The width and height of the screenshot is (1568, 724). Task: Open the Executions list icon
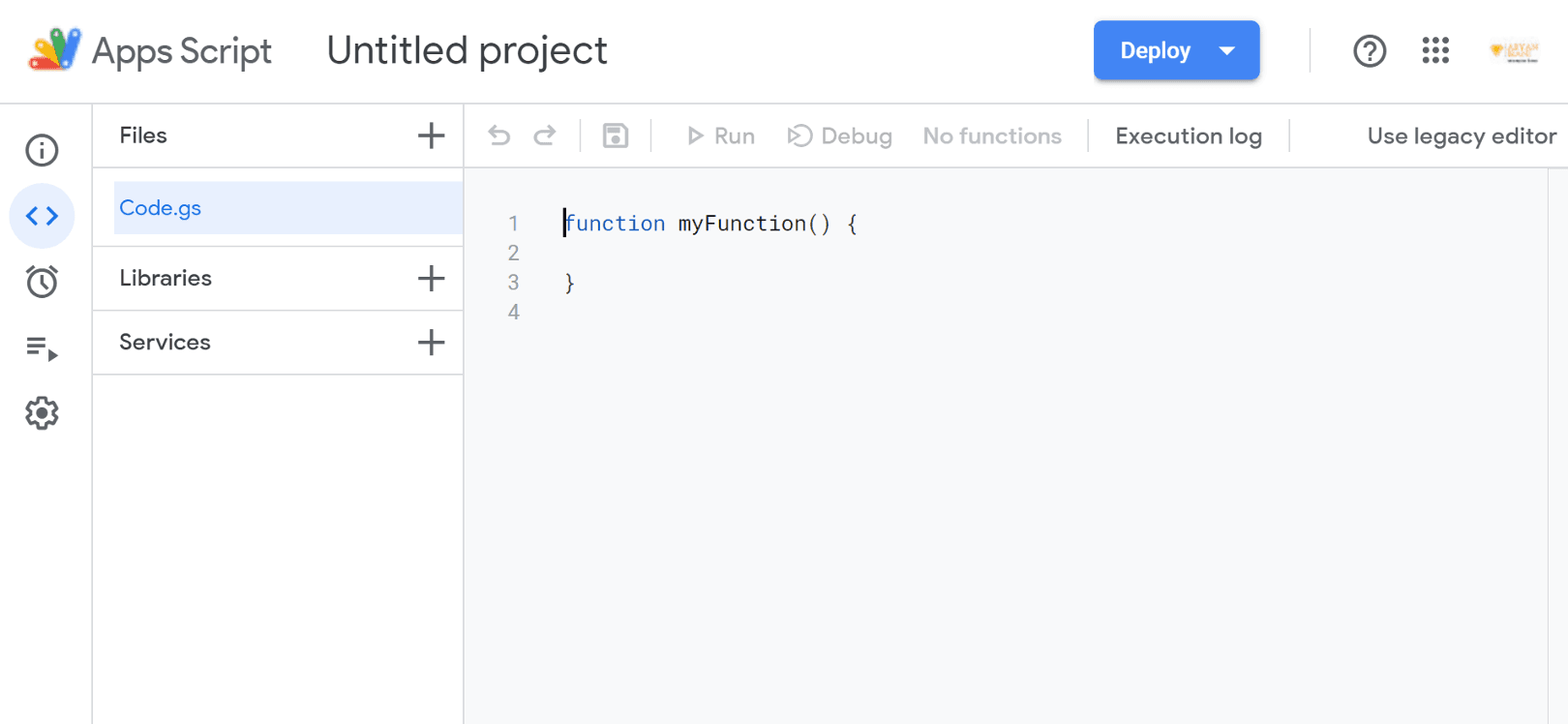click(42, 347)
